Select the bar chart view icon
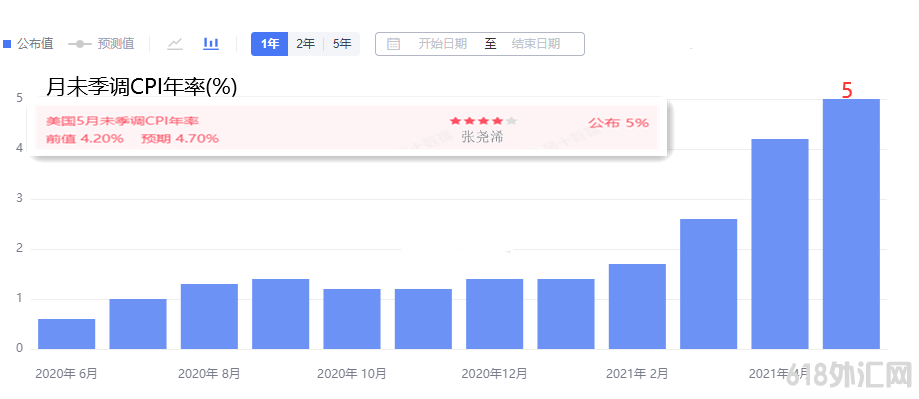 coord(211,44)
